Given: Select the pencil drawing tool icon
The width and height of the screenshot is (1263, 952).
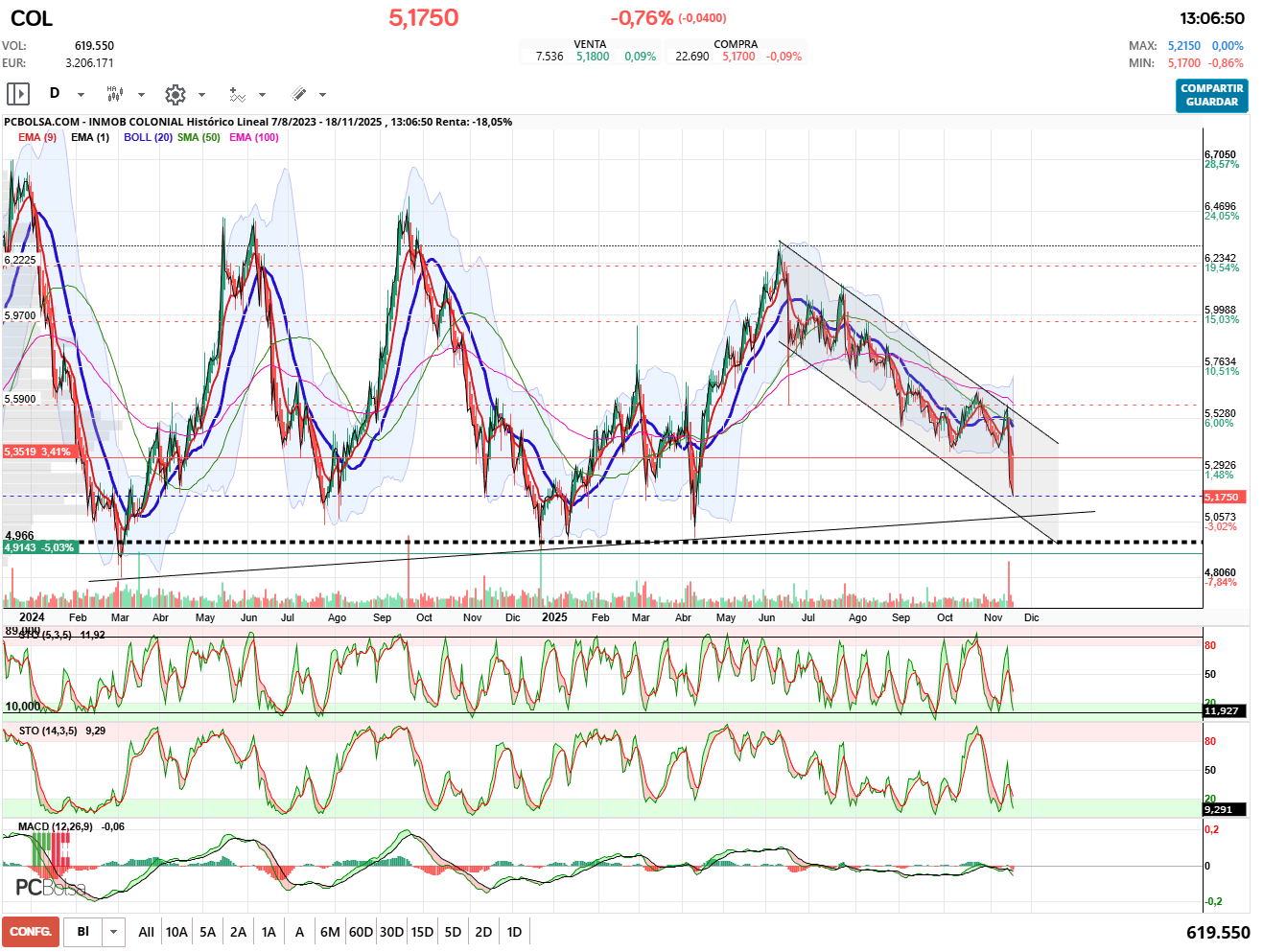Looking at the screenshot, I should point(298,94).
